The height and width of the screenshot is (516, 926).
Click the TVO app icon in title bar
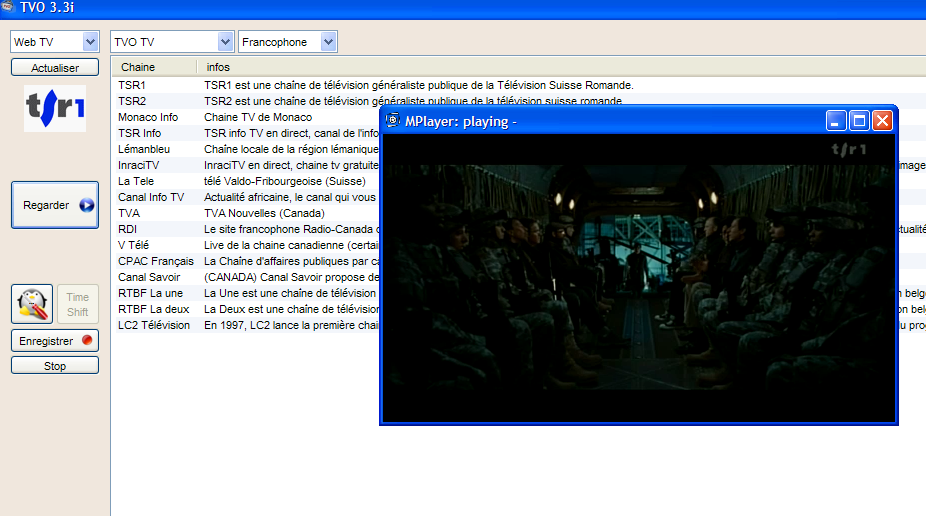(x=8, y=7)
